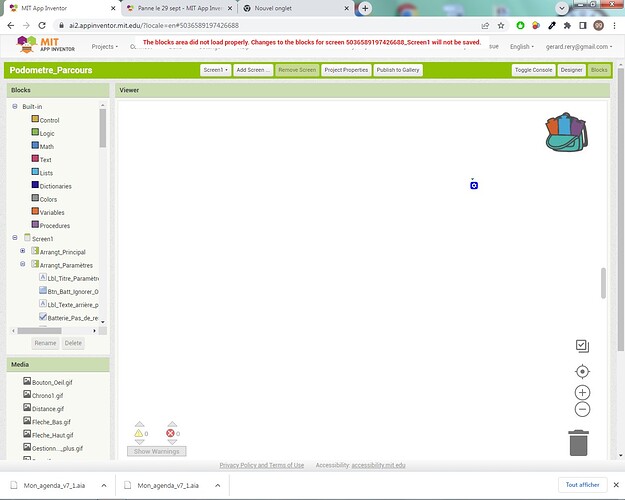Screen dimensions: 625x500
Task: Collapse the Arrangt_Paramètres node
Action: 23,264
